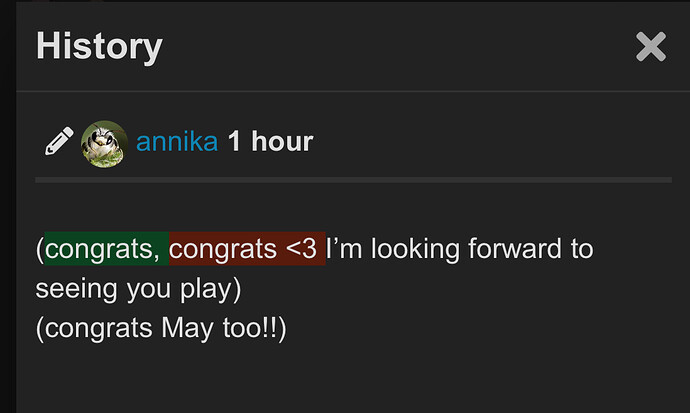
Task: Open annika's bee avatar picture
Action: [x=104, y=144]
